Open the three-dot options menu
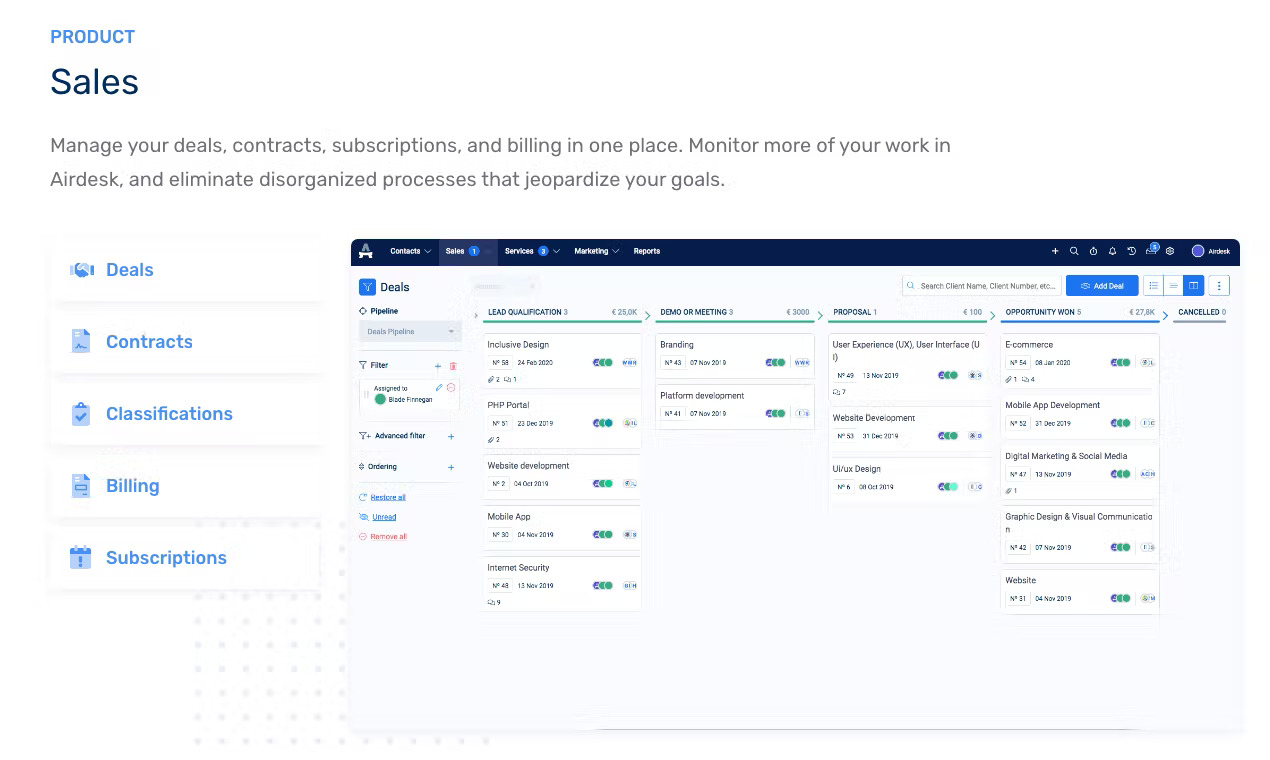 [1219, 285]
